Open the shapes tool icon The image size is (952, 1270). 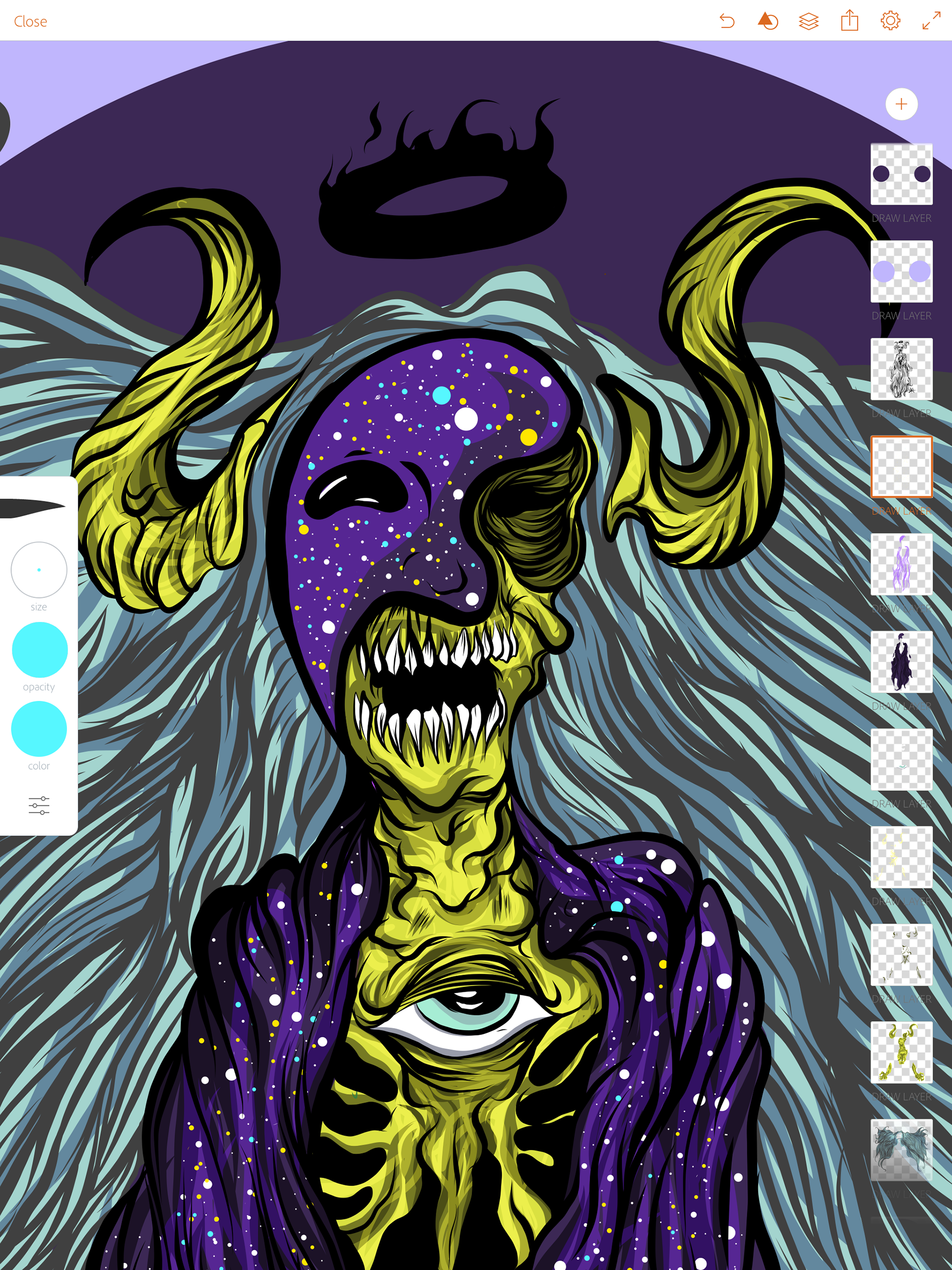pyautogui.click(x=768, y=22)
